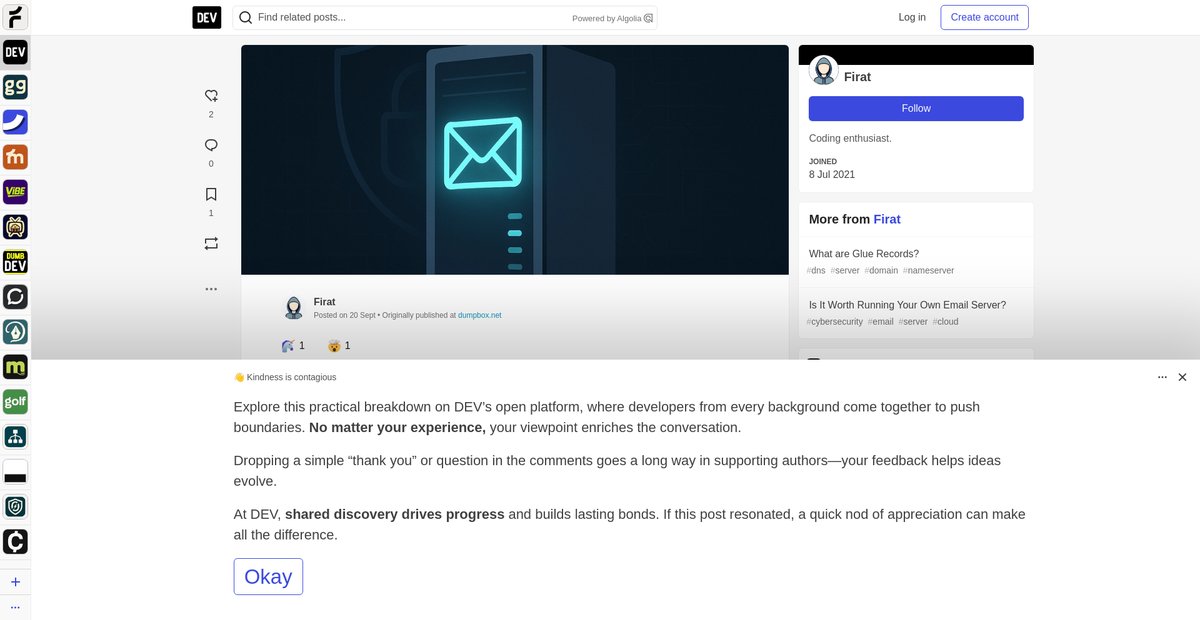1200x620 pixels.
Task: Follow the author Firat
Action: (916, 108)
